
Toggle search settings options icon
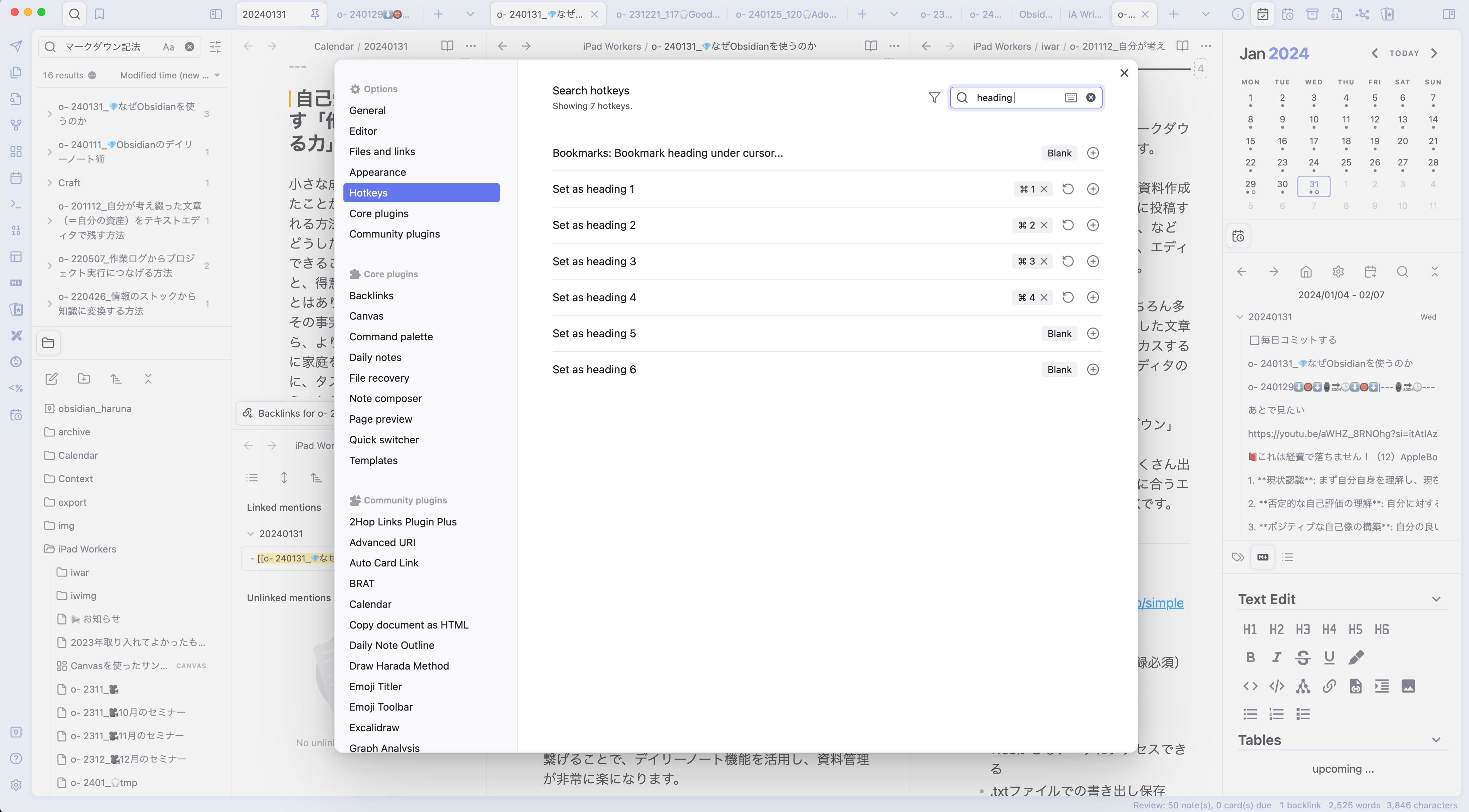215,47
